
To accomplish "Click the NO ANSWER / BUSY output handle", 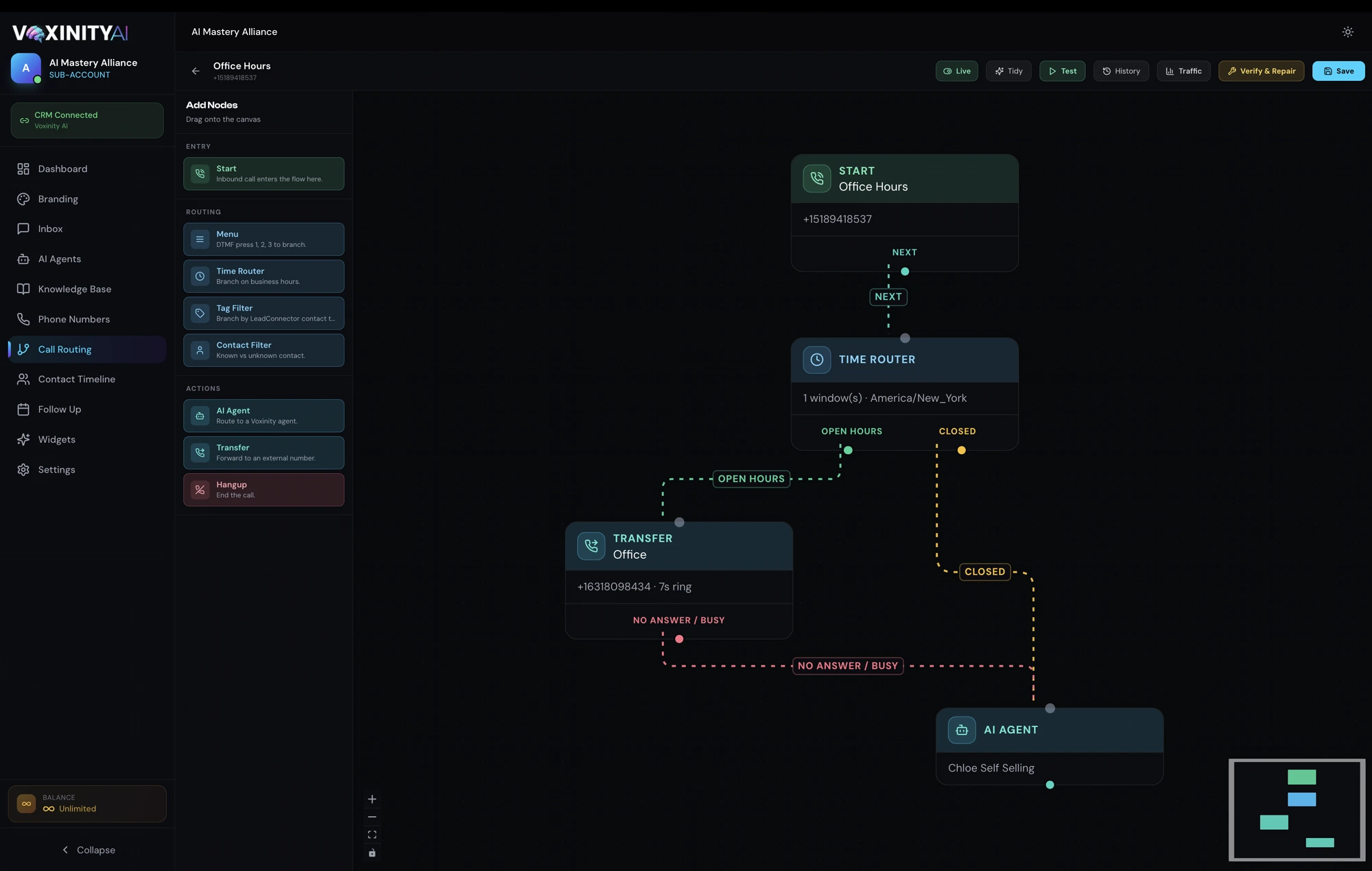I will click(x=679, y=639).
